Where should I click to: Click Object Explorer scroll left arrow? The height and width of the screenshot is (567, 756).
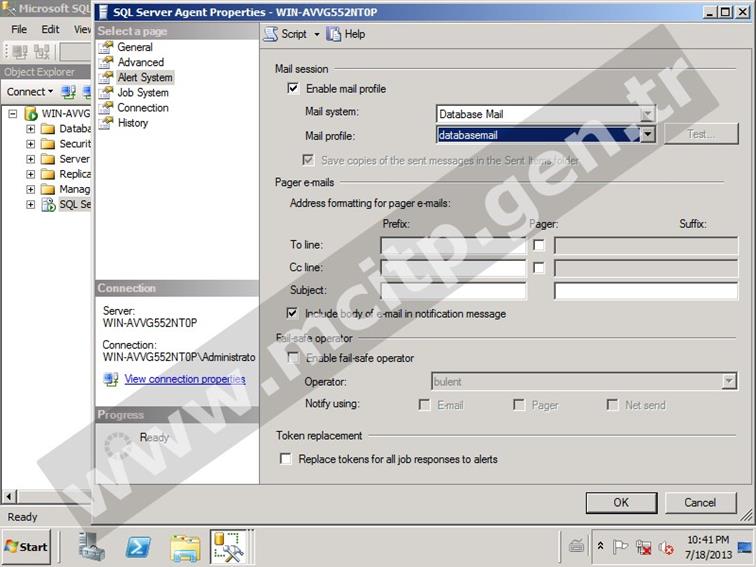pos(9,496)
